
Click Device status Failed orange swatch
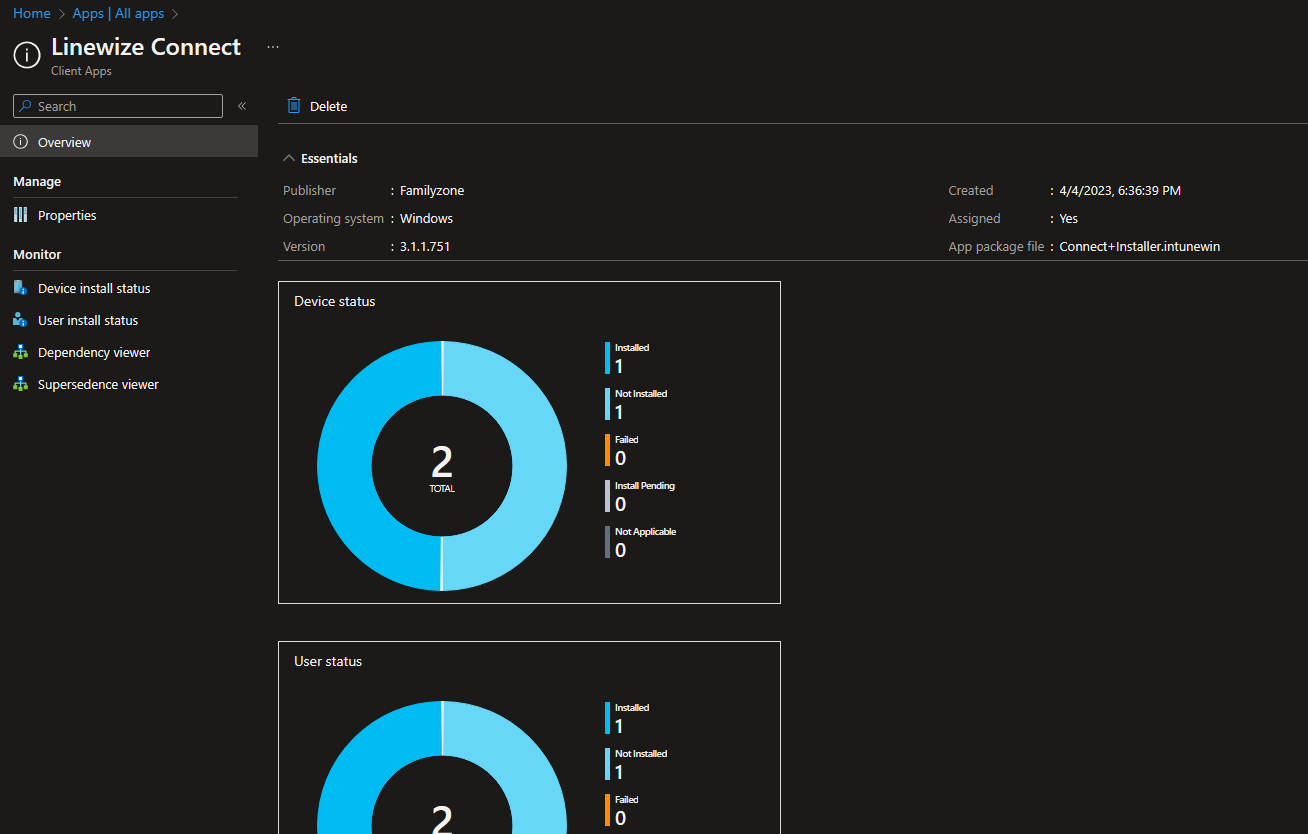coord(607,450)
